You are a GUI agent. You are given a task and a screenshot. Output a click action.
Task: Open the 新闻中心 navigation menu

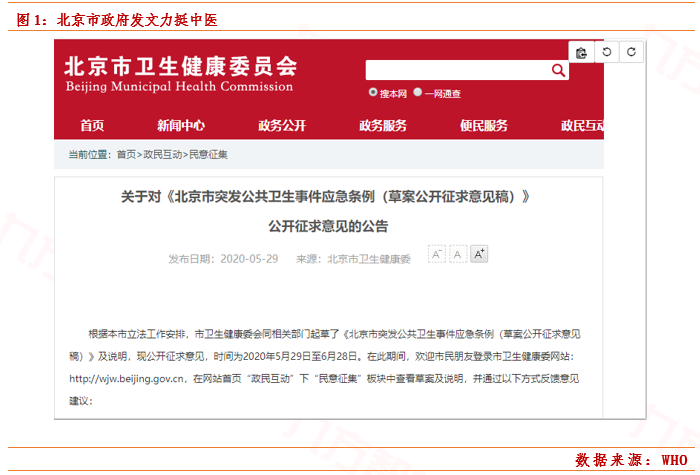181,125
